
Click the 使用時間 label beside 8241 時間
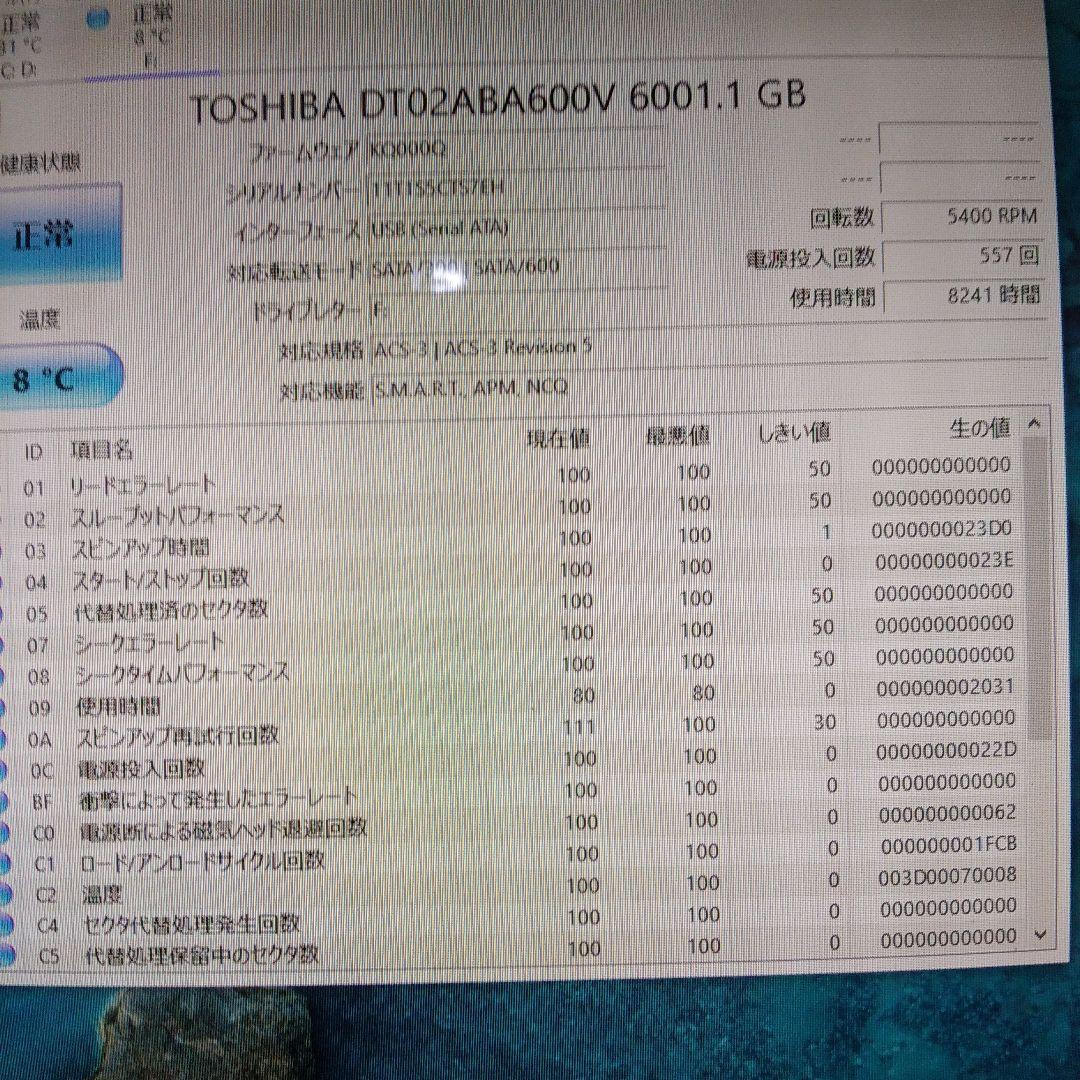tap(832, 298)
